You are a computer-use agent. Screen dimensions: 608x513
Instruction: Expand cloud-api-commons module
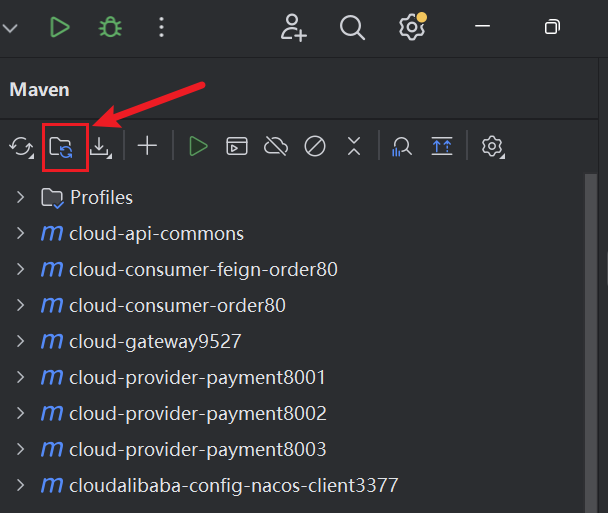click(x=21, y=233)
